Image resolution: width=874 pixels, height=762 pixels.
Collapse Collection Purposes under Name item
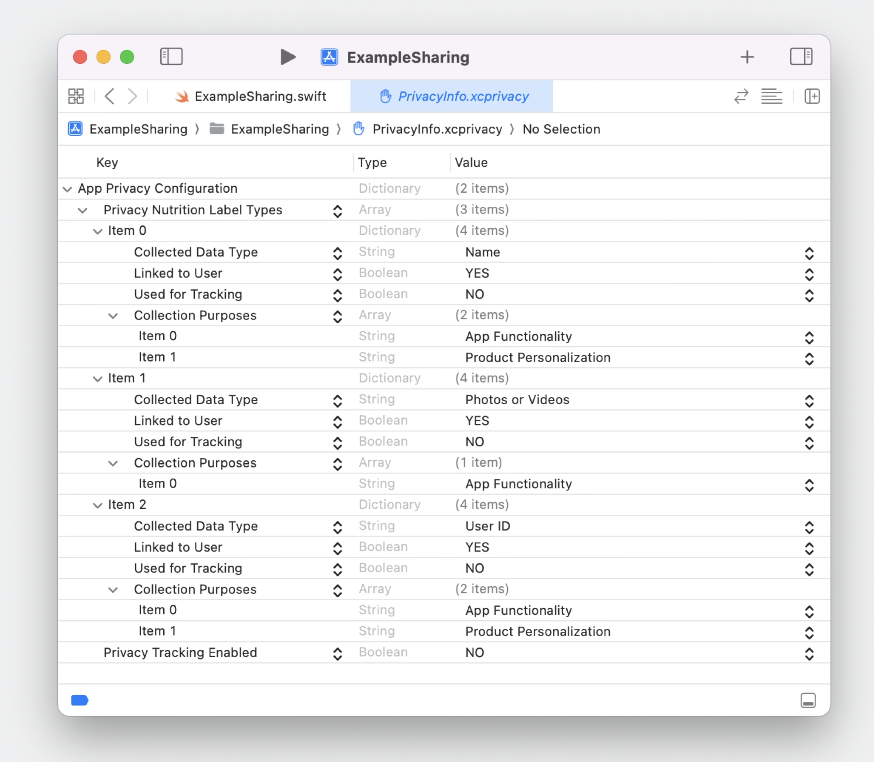click(113, 316)
